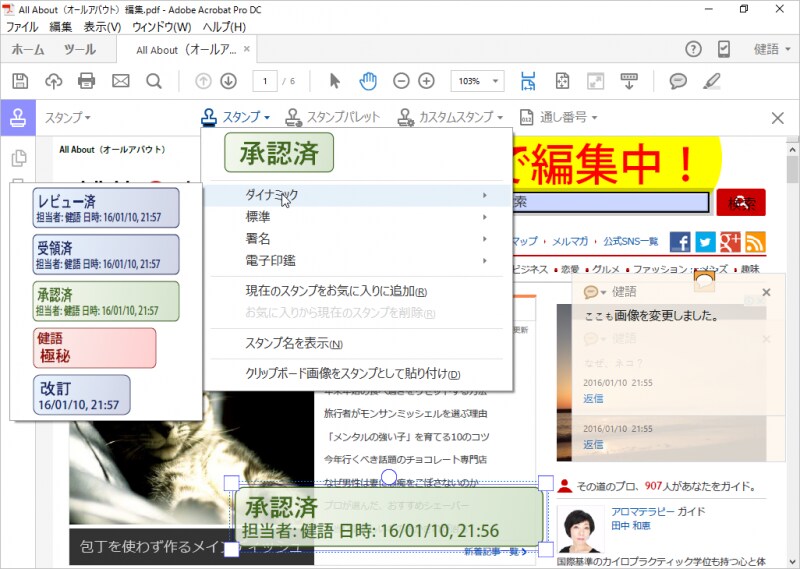Screen dimensions: 800x569
Task: Click the mobile device icon
Action: [723, 49]
